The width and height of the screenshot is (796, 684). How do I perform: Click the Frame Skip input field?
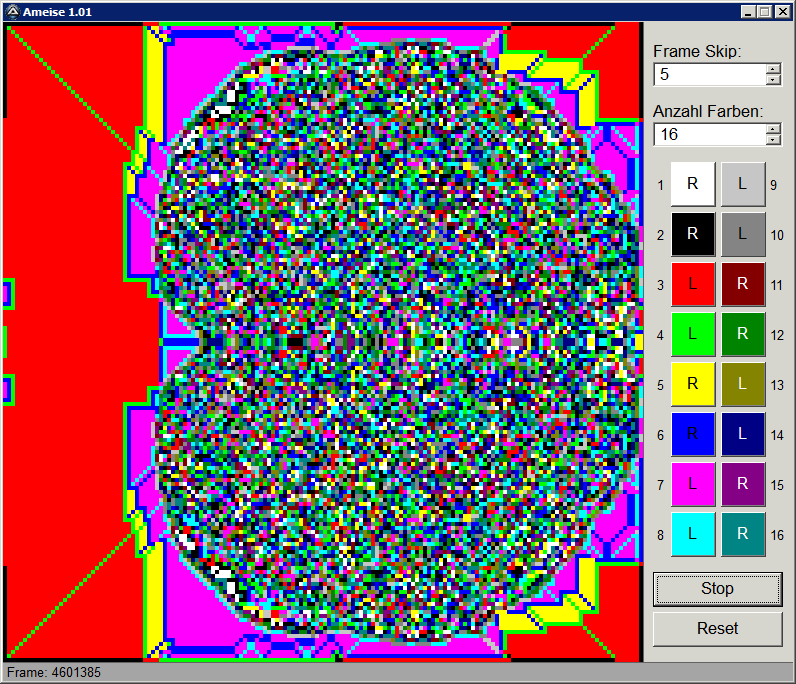click(x=708, y=74)
